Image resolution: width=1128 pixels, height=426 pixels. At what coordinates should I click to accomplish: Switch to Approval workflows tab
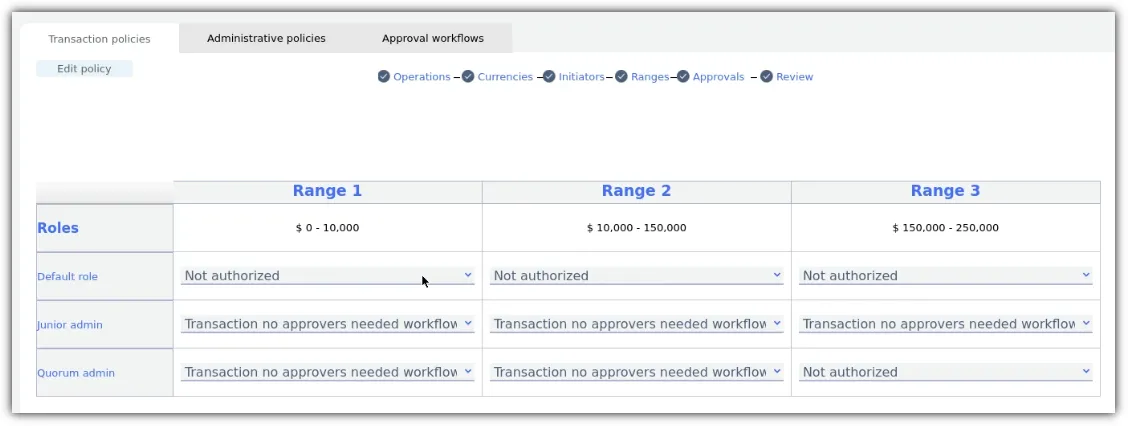pyautogui.click(x=433, y=38)
